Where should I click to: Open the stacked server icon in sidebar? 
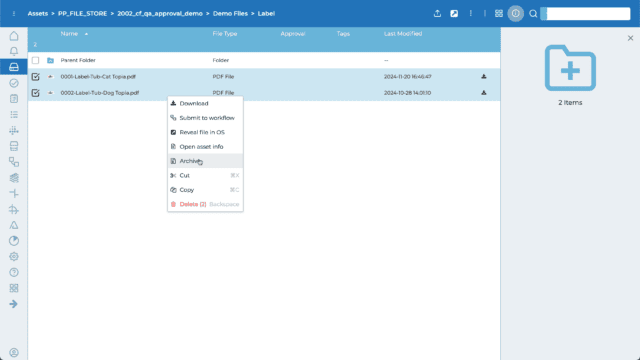click(14, 146)
